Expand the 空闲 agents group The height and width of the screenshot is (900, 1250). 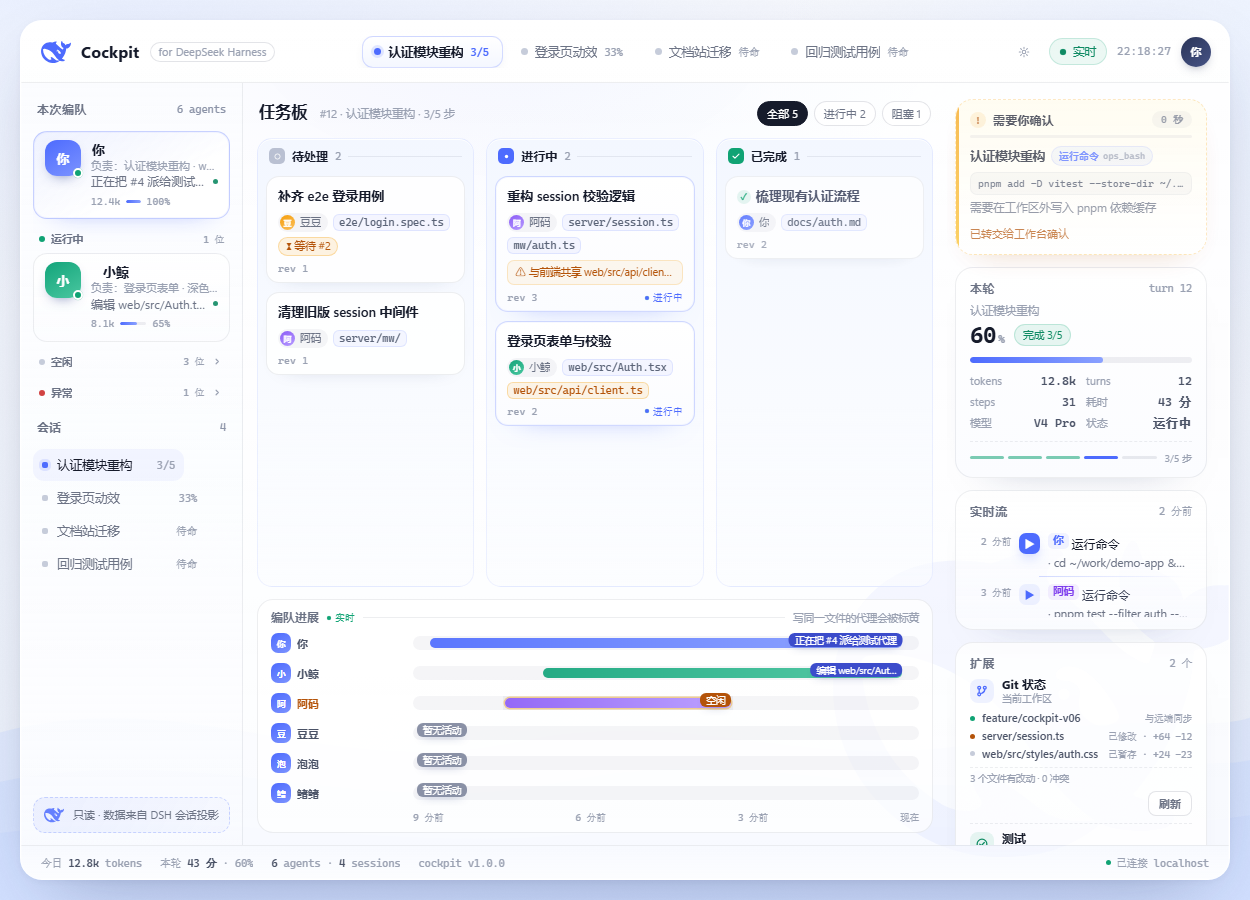(x=131, y=361)
